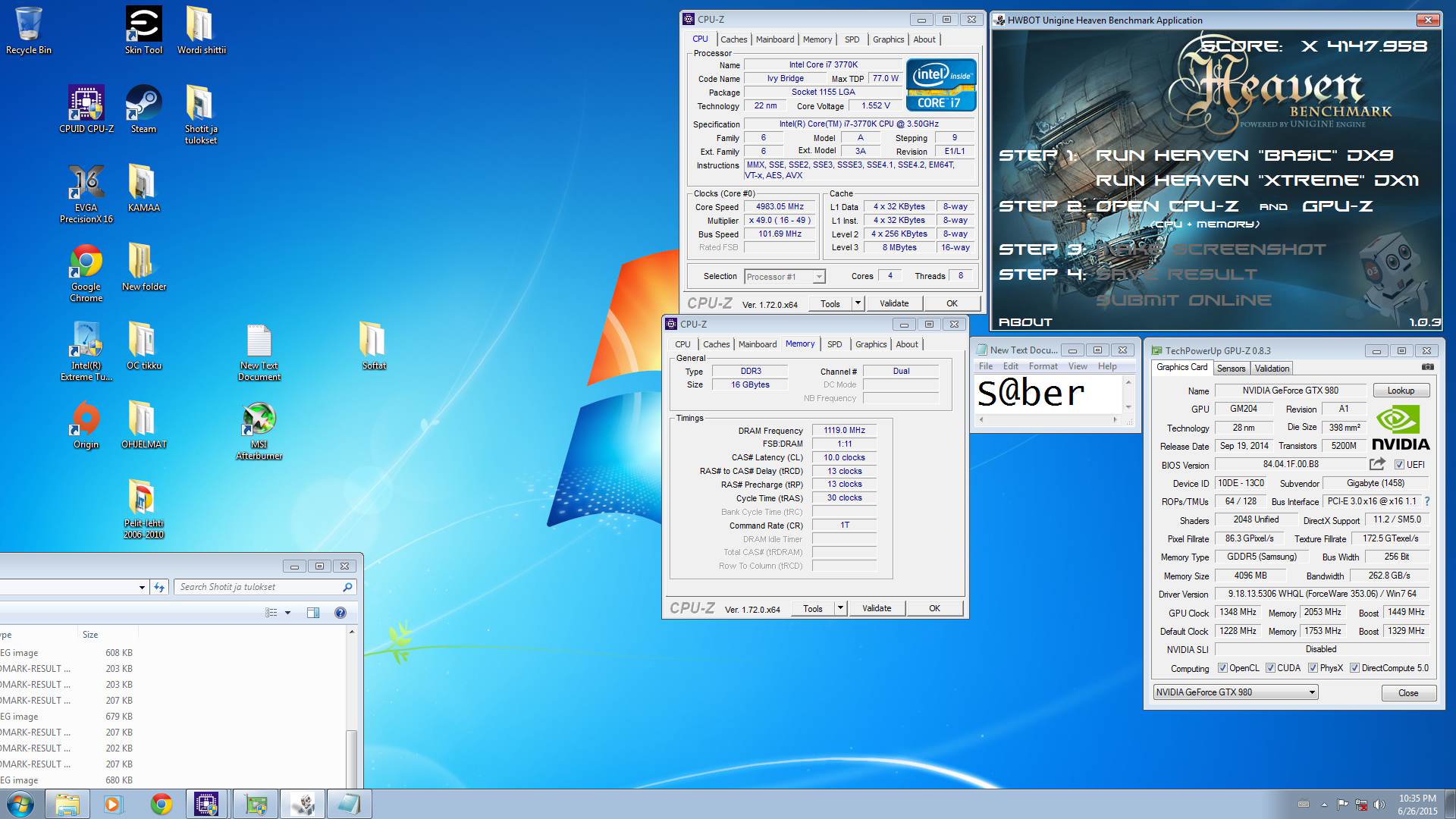Toggle the PhysX checkbox
This screenshot has width=1456, height=819.
tap(1313, 668)
